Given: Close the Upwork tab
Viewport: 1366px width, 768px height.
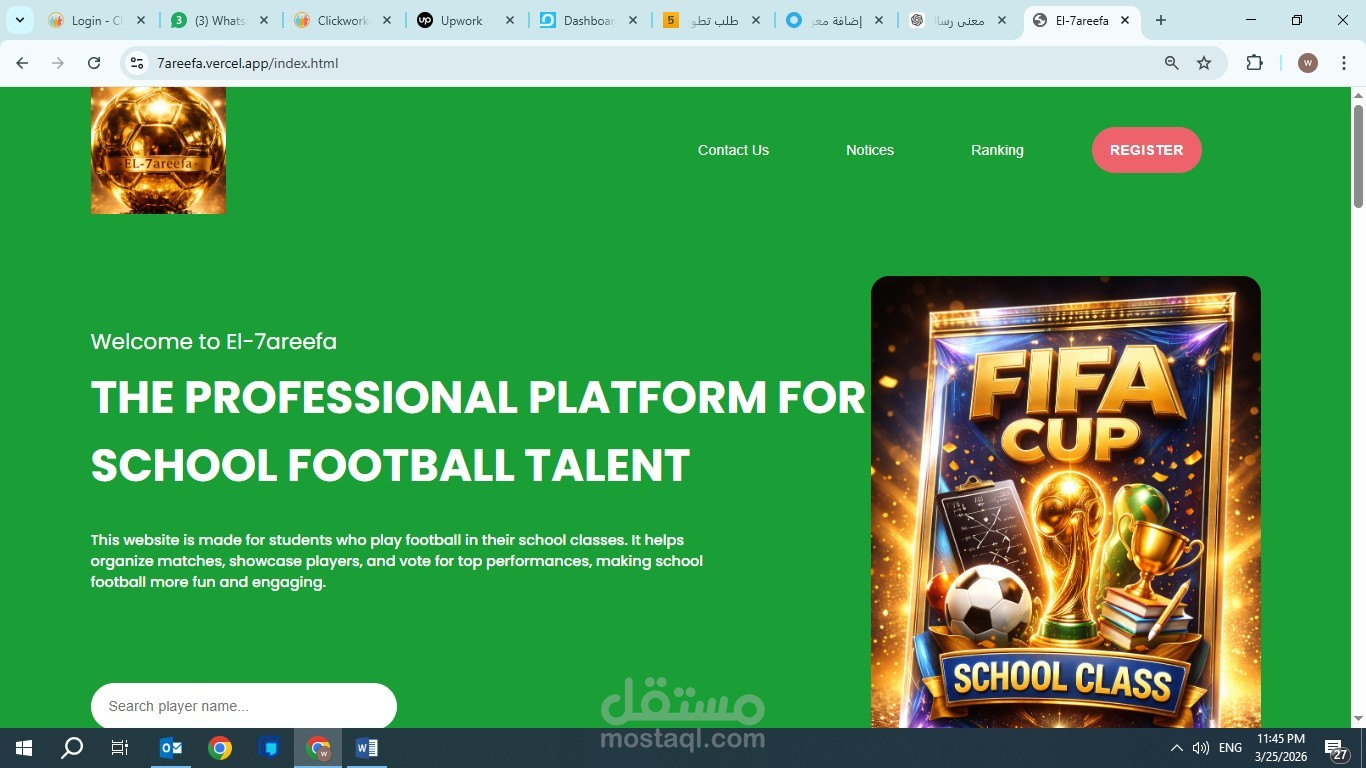Looking at the screenshot, I should point(510,20).
